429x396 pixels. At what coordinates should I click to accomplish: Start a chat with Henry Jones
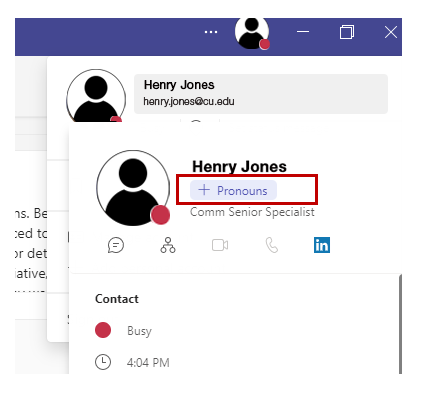point(116,245)
